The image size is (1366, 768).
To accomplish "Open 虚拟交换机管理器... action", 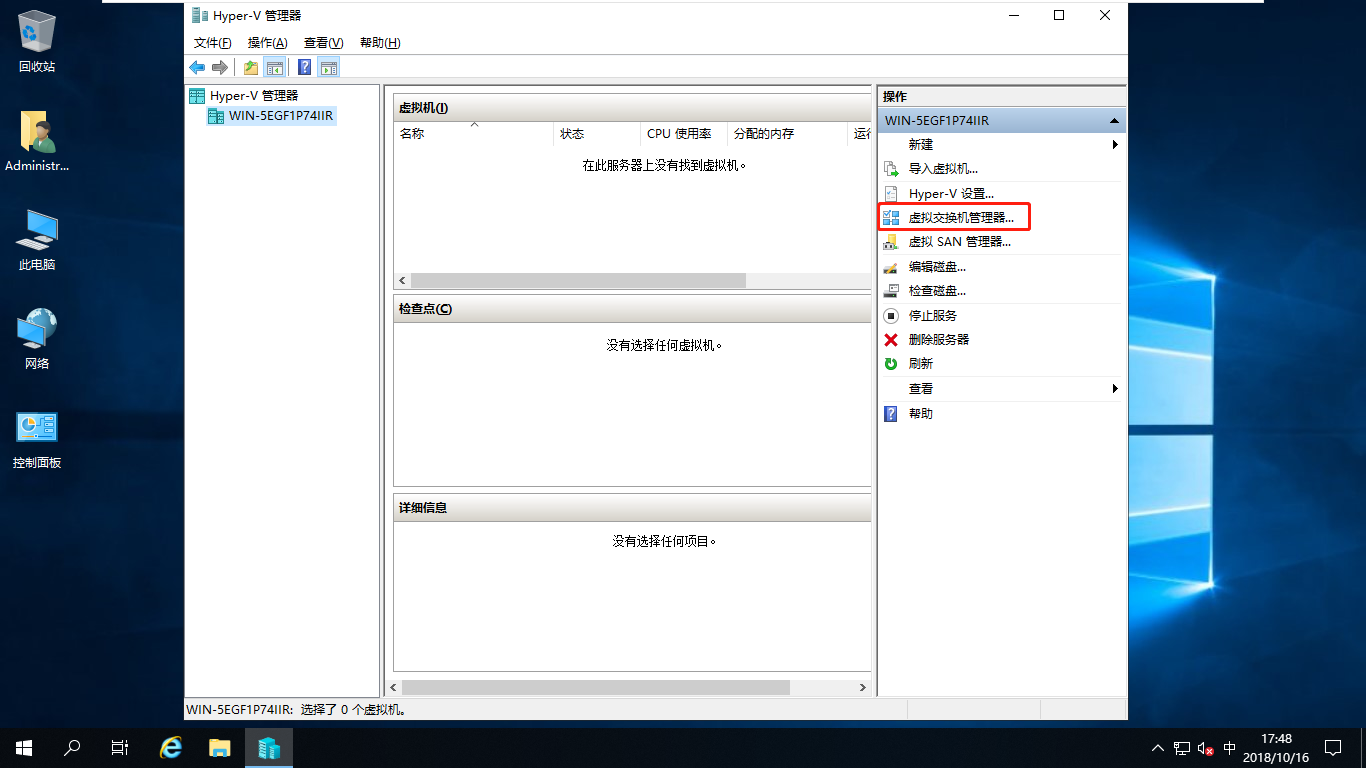I will click(961, 217).
